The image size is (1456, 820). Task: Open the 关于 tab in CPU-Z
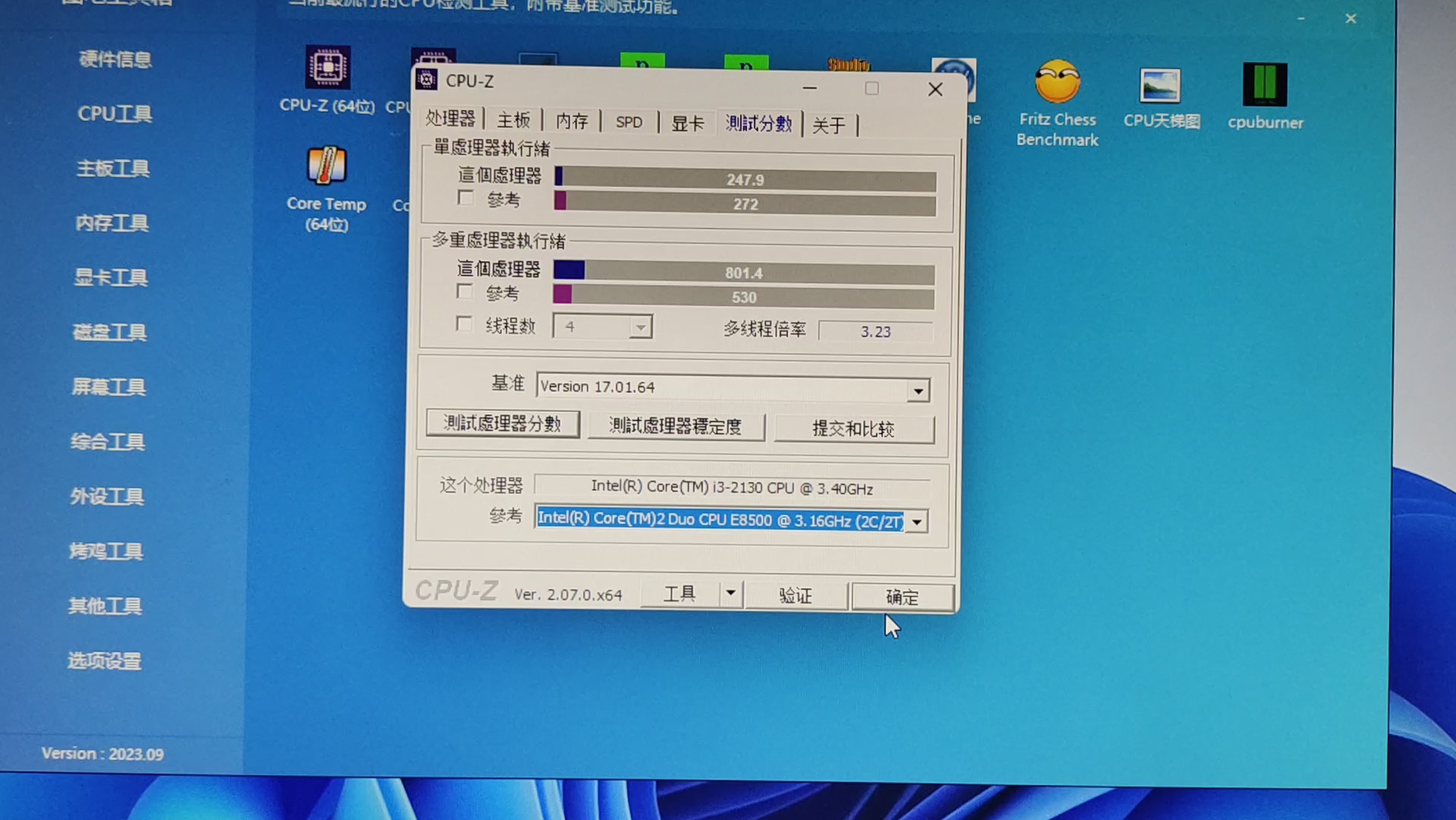tap(828, 125)
